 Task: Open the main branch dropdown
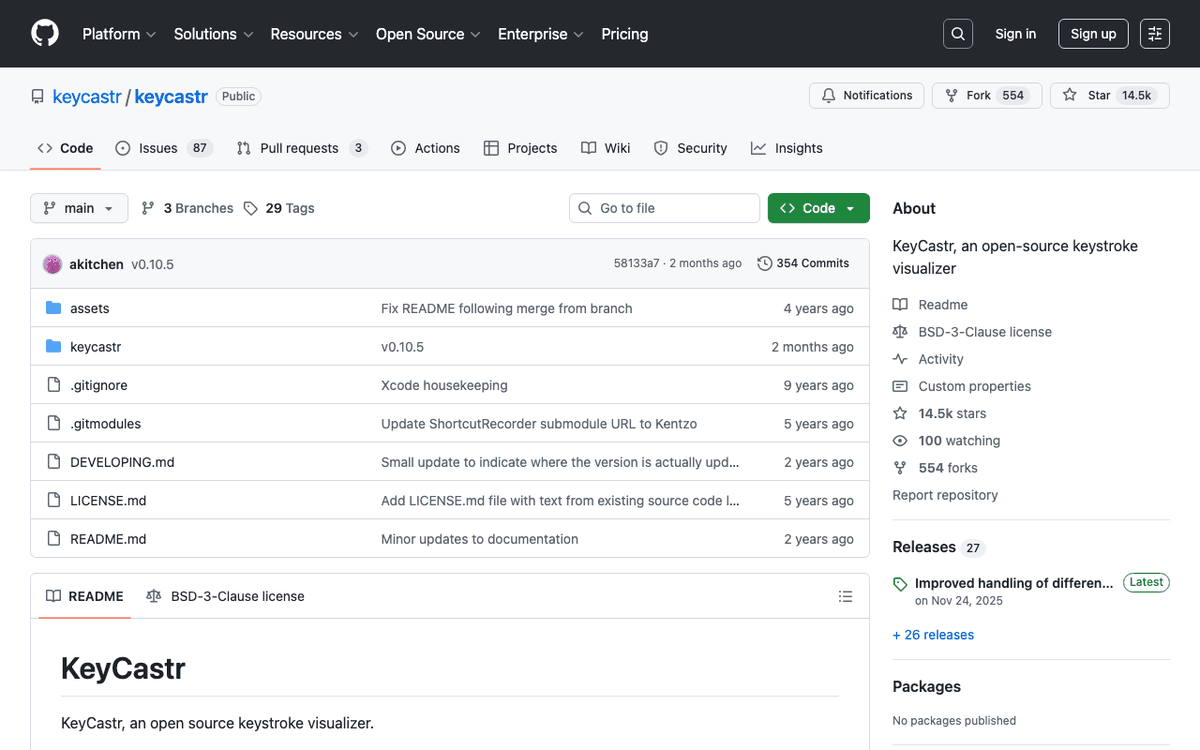pyautogui.click(x=78, y=208)
